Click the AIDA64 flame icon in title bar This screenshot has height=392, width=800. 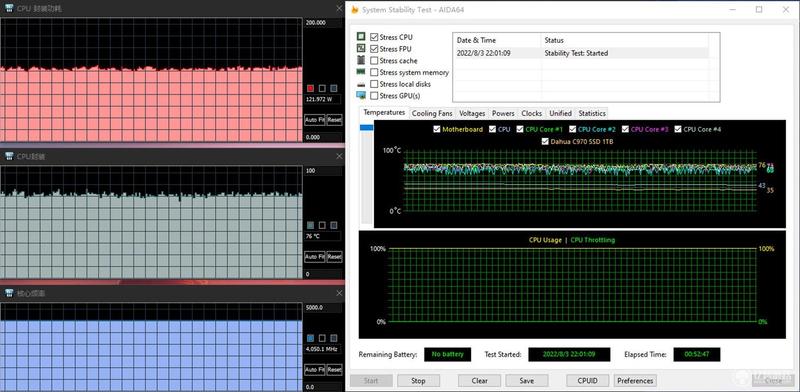(x=355, y=10)
